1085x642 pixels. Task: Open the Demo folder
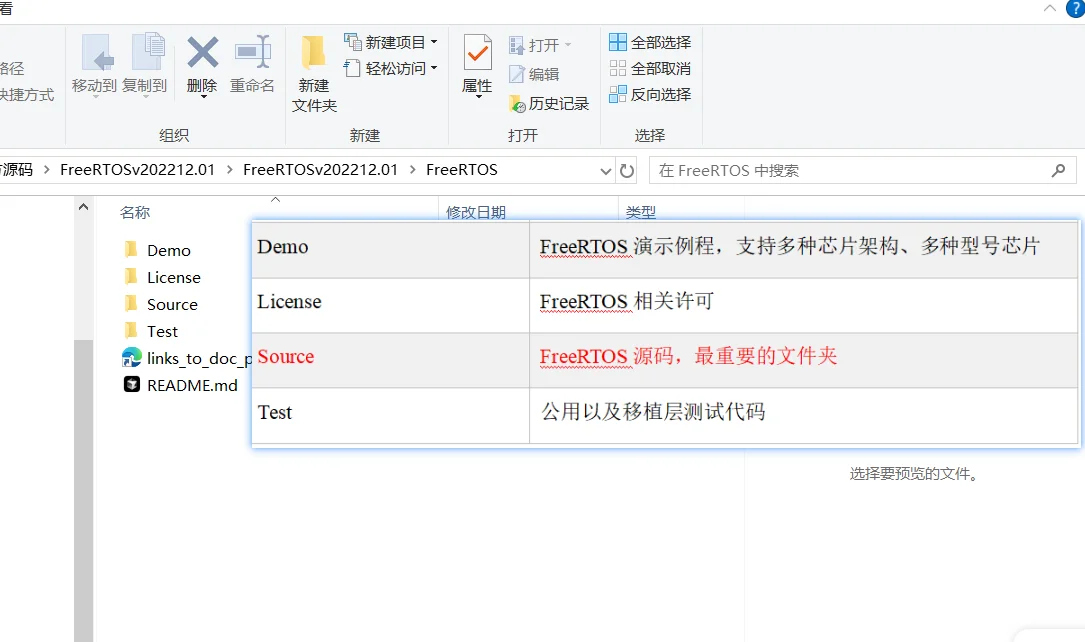(169, 249)
